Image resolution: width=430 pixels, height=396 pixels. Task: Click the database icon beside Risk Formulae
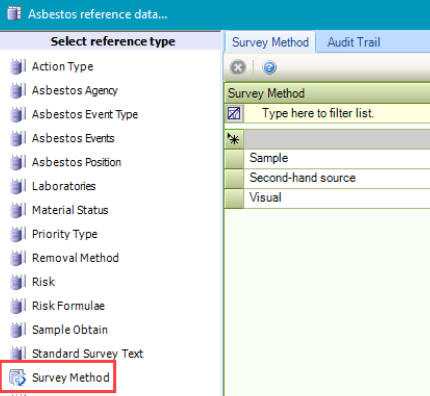[18, 306]
